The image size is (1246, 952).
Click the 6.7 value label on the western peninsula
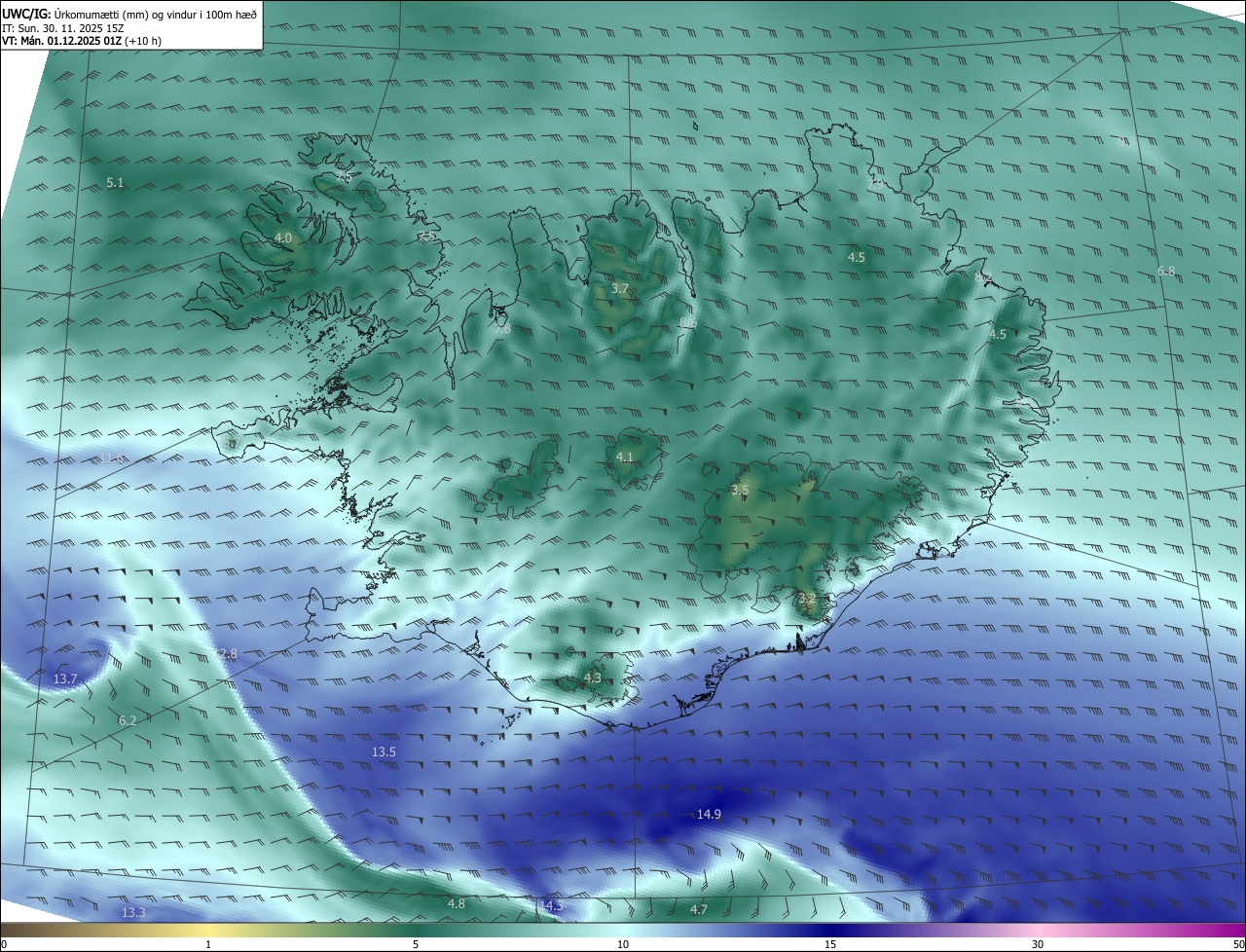232,444
